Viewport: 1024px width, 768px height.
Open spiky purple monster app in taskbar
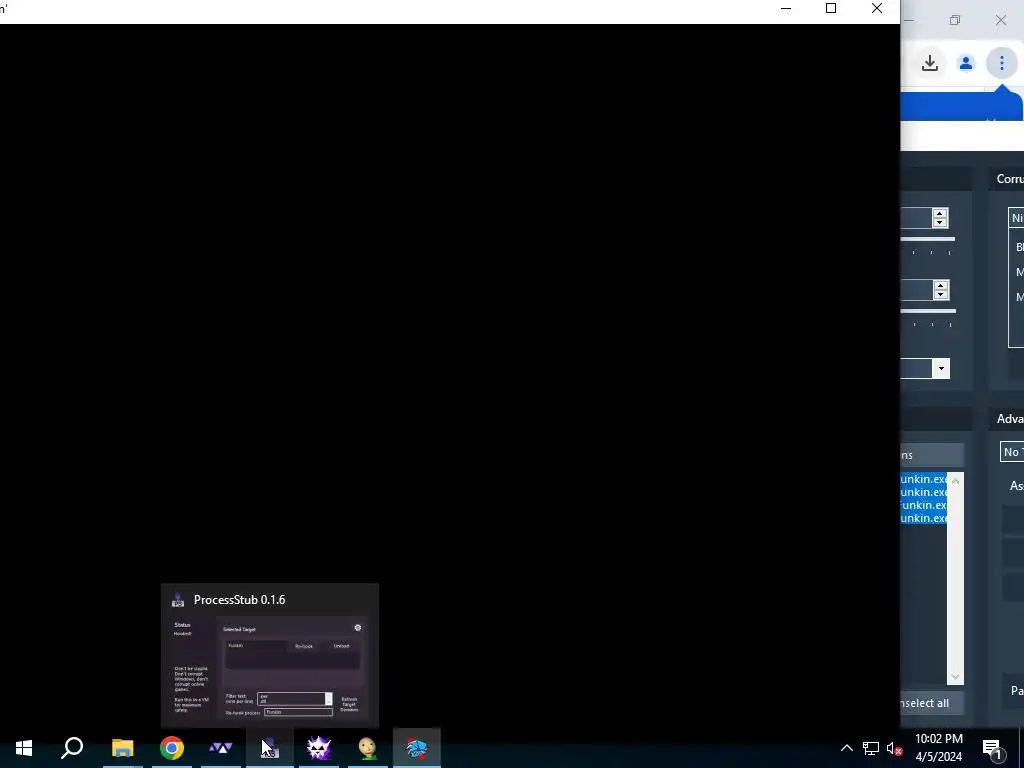[x=319, y=748]
